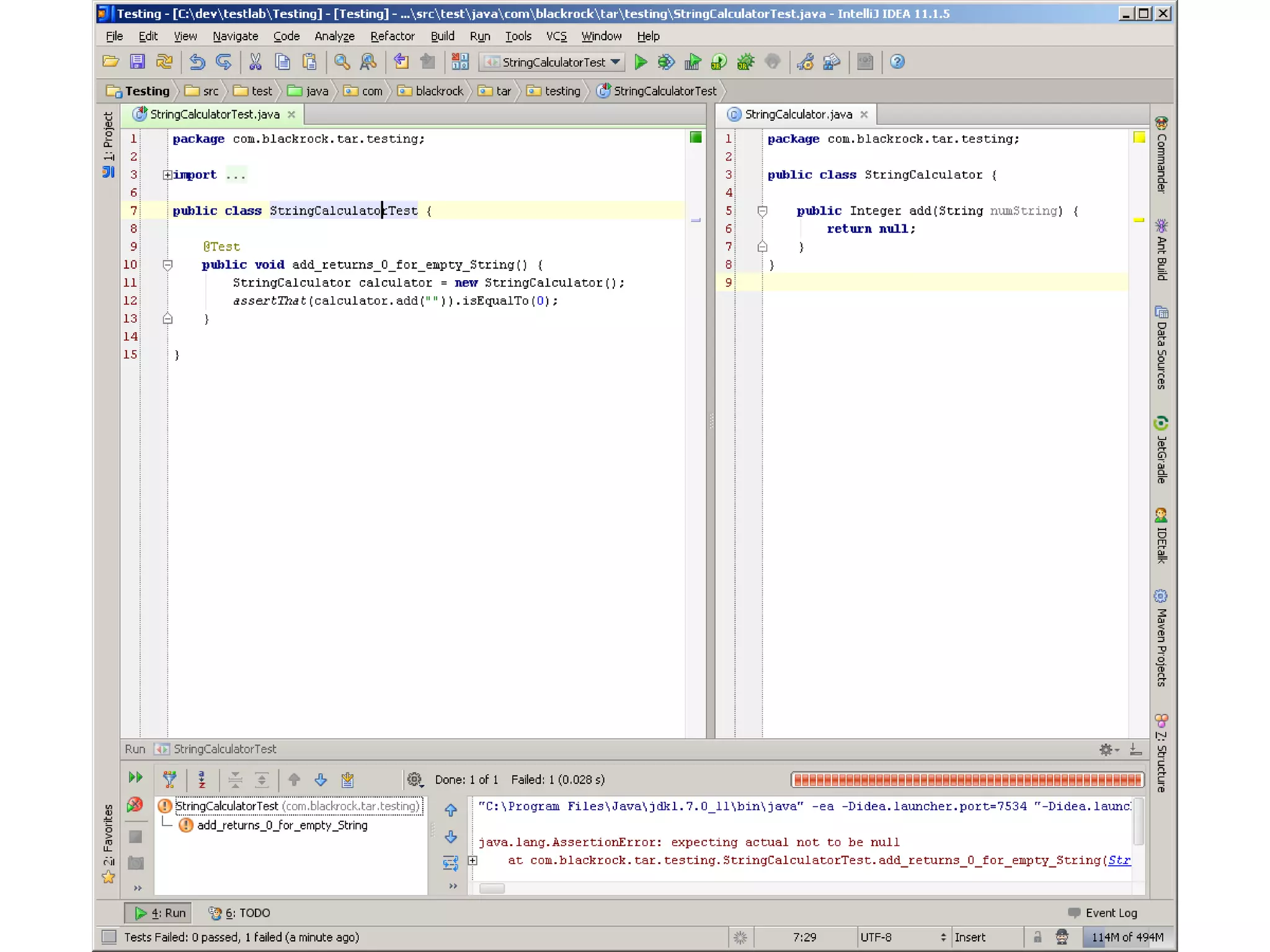Viewport: 1270px width, 952px height.
Task: Click the green Run button in toolbar
Action: (641, 62)
